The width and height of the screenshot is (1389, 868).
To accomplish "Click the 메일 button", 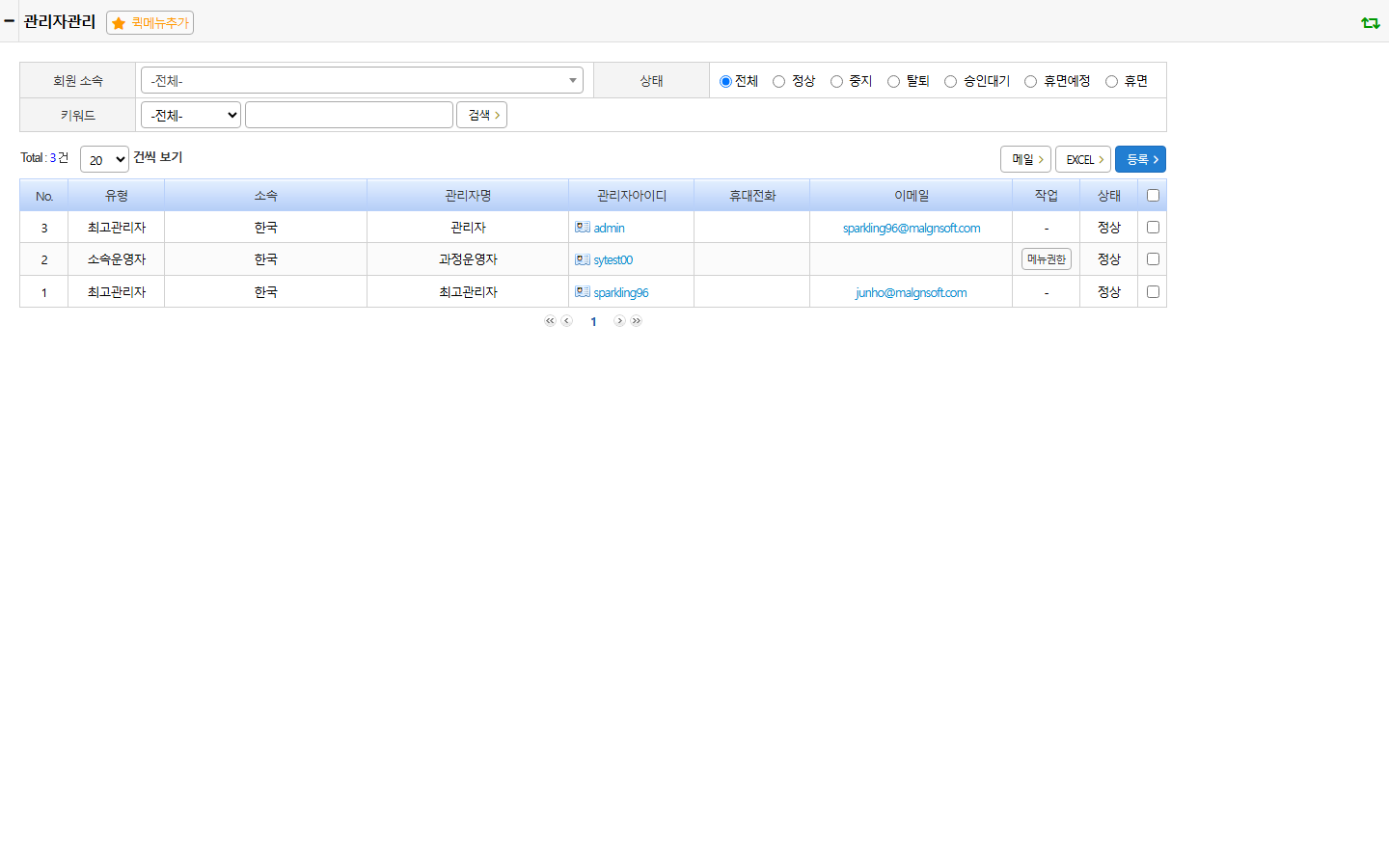I will [1025, 159].
